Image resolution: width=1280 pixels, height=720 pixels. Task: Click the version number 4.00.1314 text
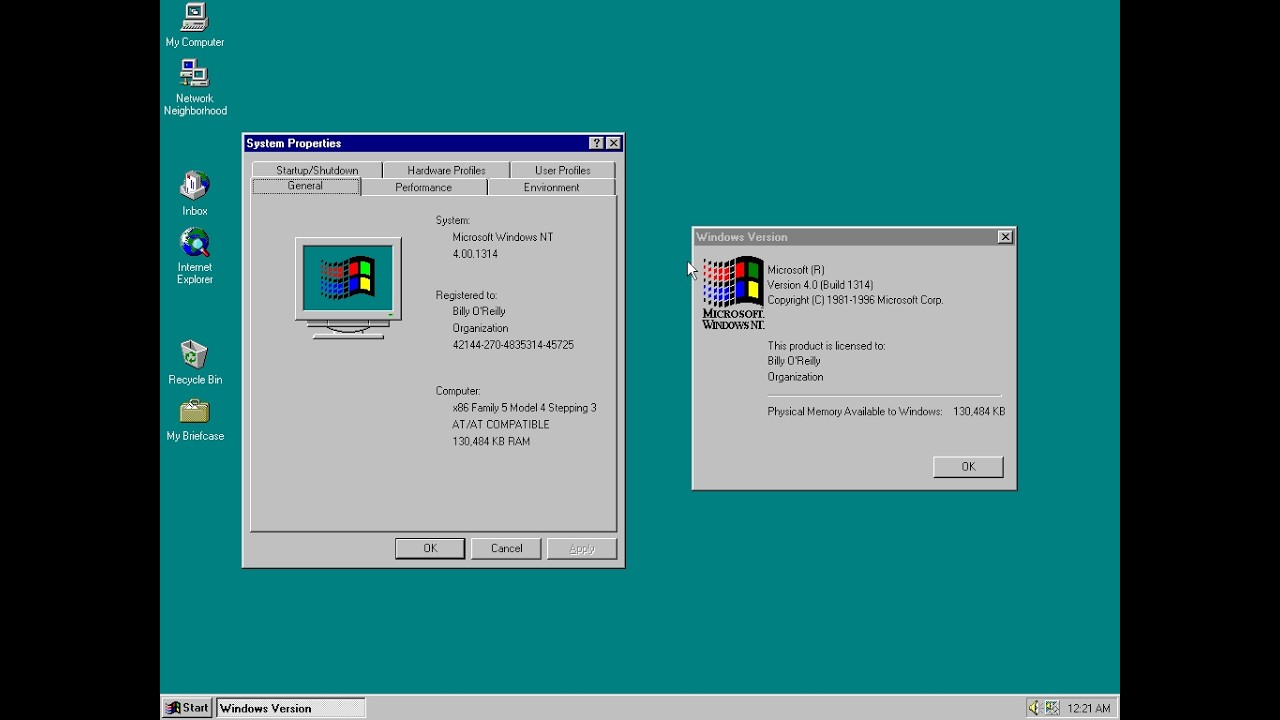tap(475, 254)
